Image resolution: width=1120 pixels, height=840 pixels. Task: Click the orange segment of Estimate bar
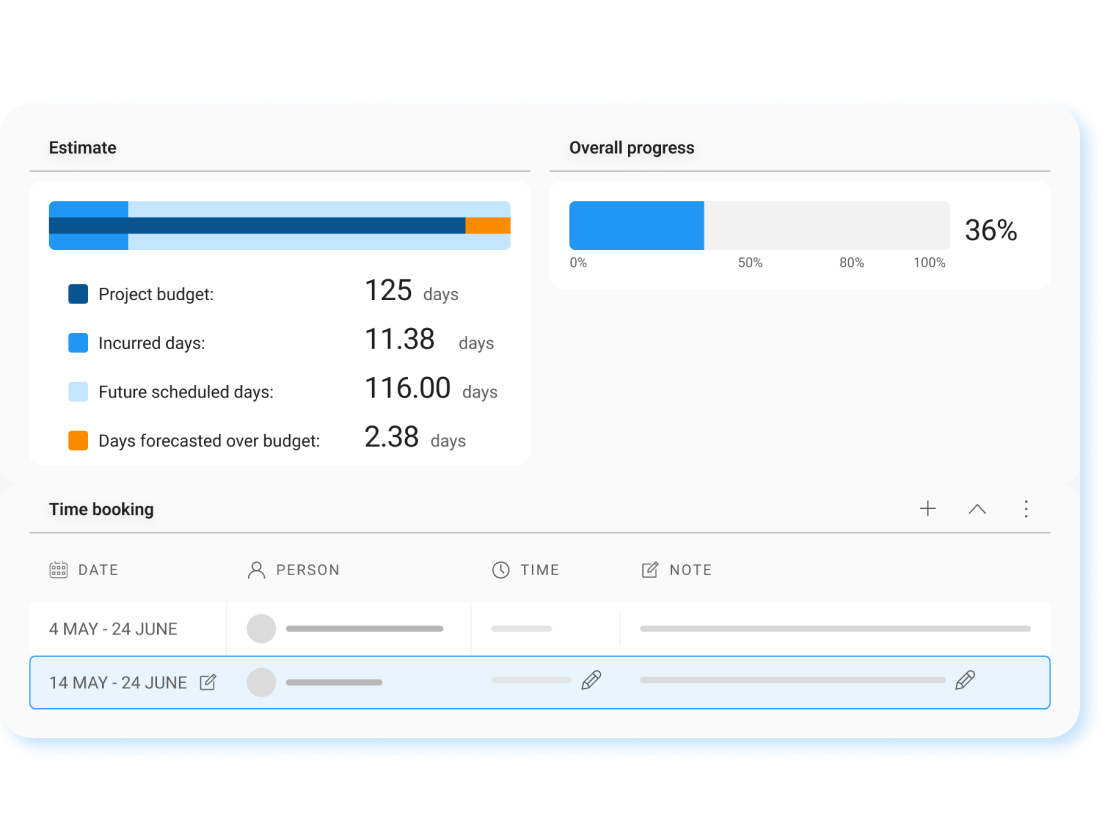(488, 226)
